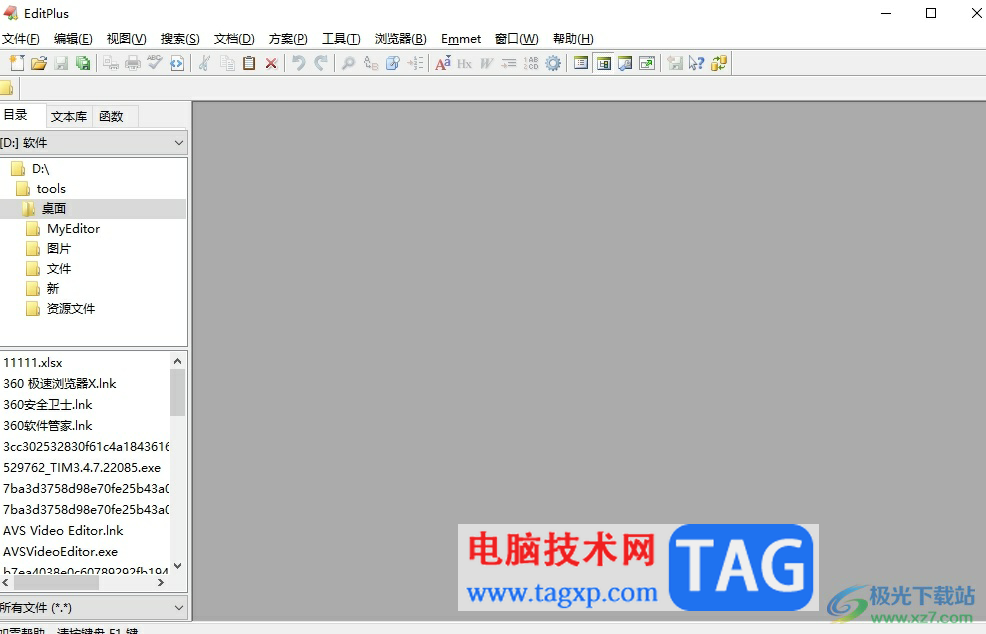Open the 窗口(W) menu

click(516, 39)
